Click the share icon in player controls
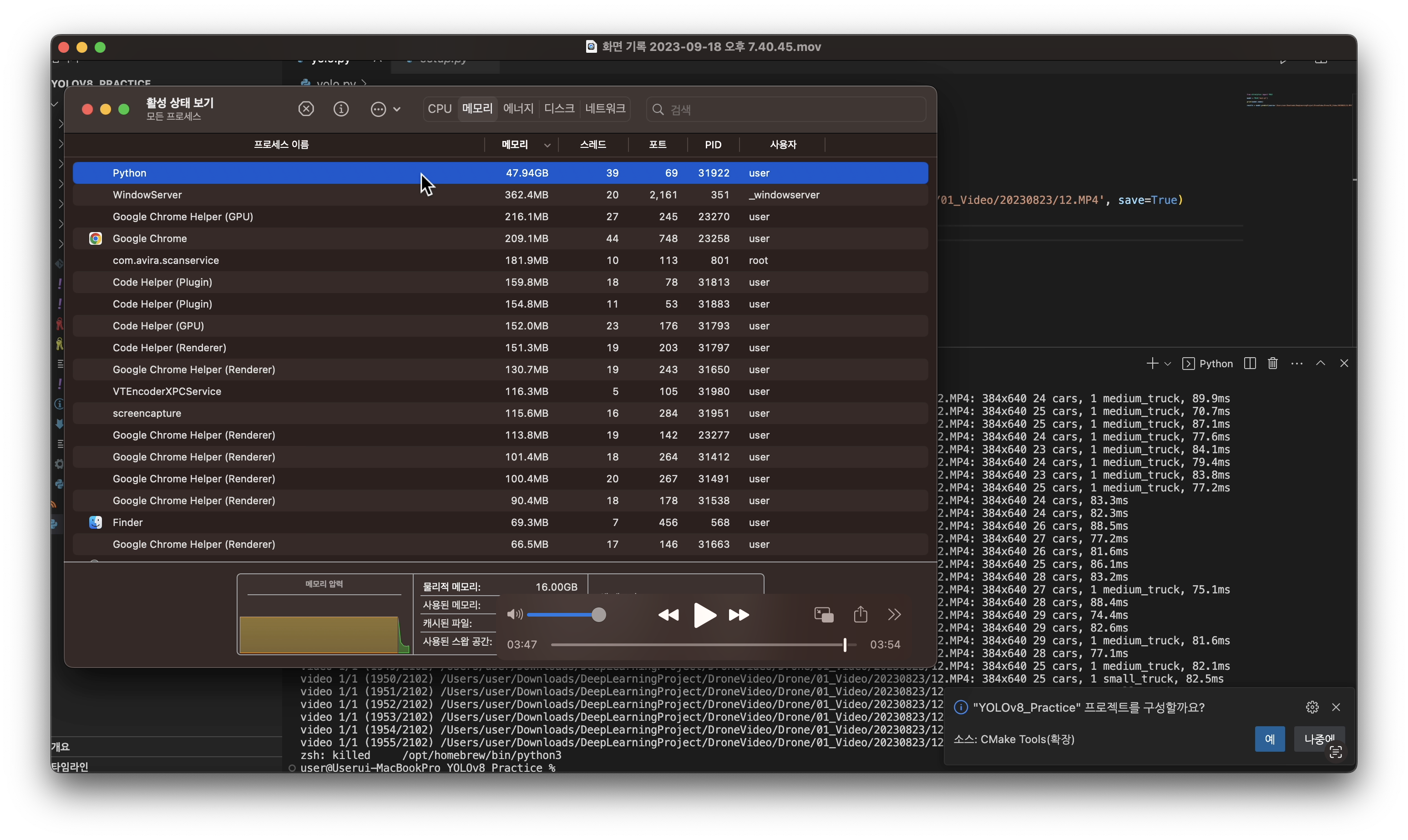 tap(860, 614)
